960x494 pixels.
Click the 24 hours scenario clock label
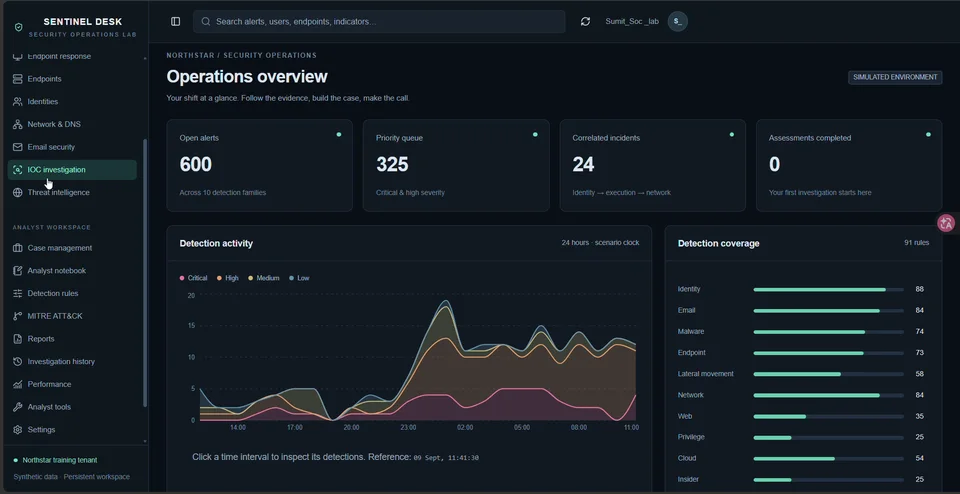(x=600, y=242)
